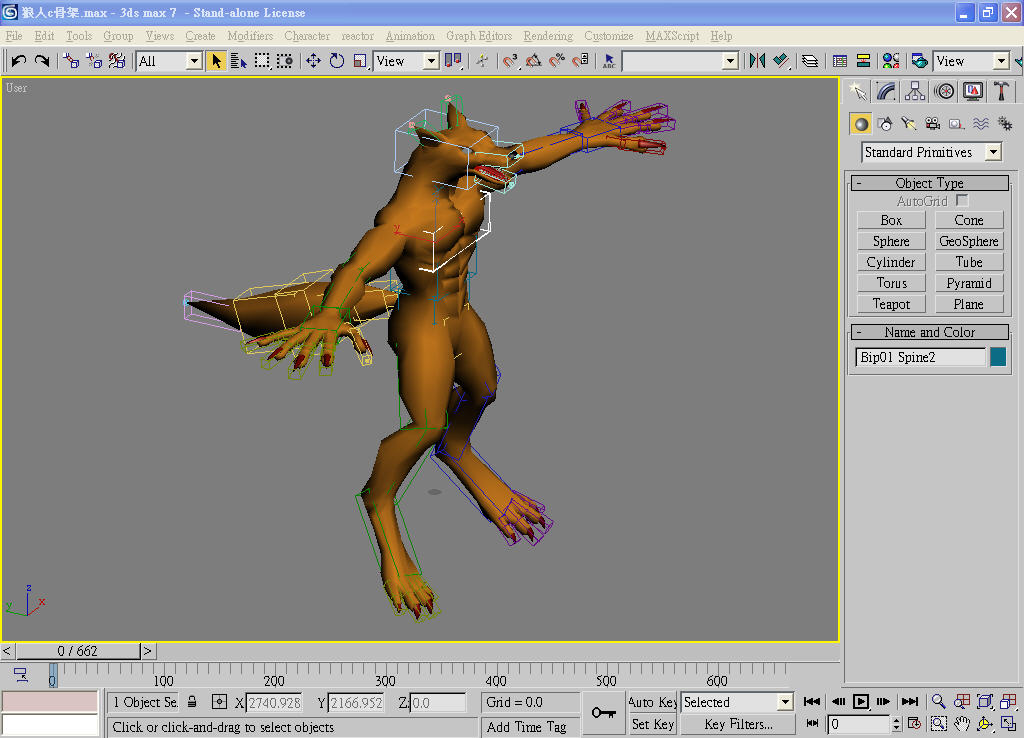Open the Modify command panel tab
This screenshot has width=1024, height=738.
click(x=886, y=91)
